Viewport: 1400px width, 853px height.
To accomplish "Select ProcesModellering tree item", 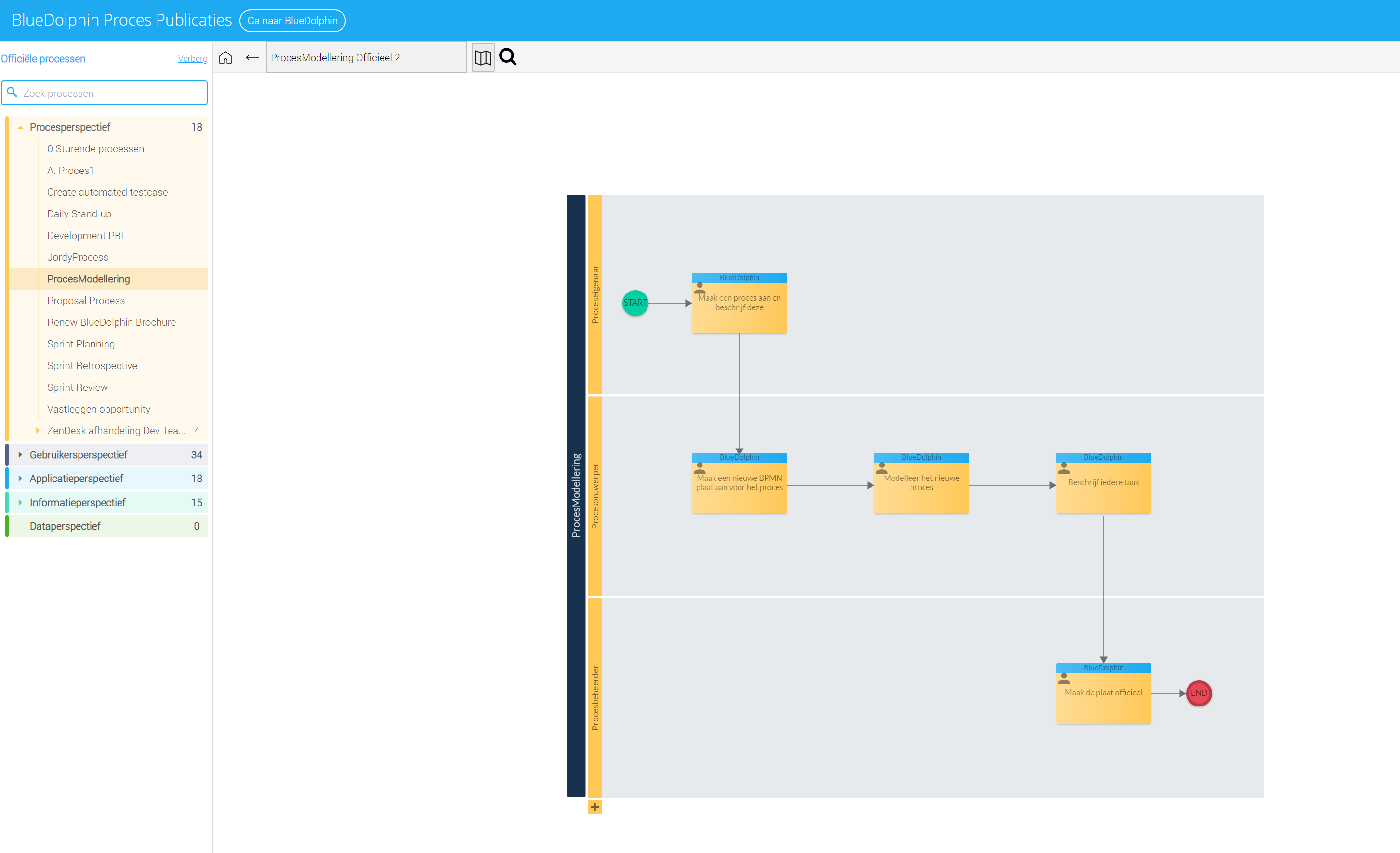I will [x=108, y=279].
